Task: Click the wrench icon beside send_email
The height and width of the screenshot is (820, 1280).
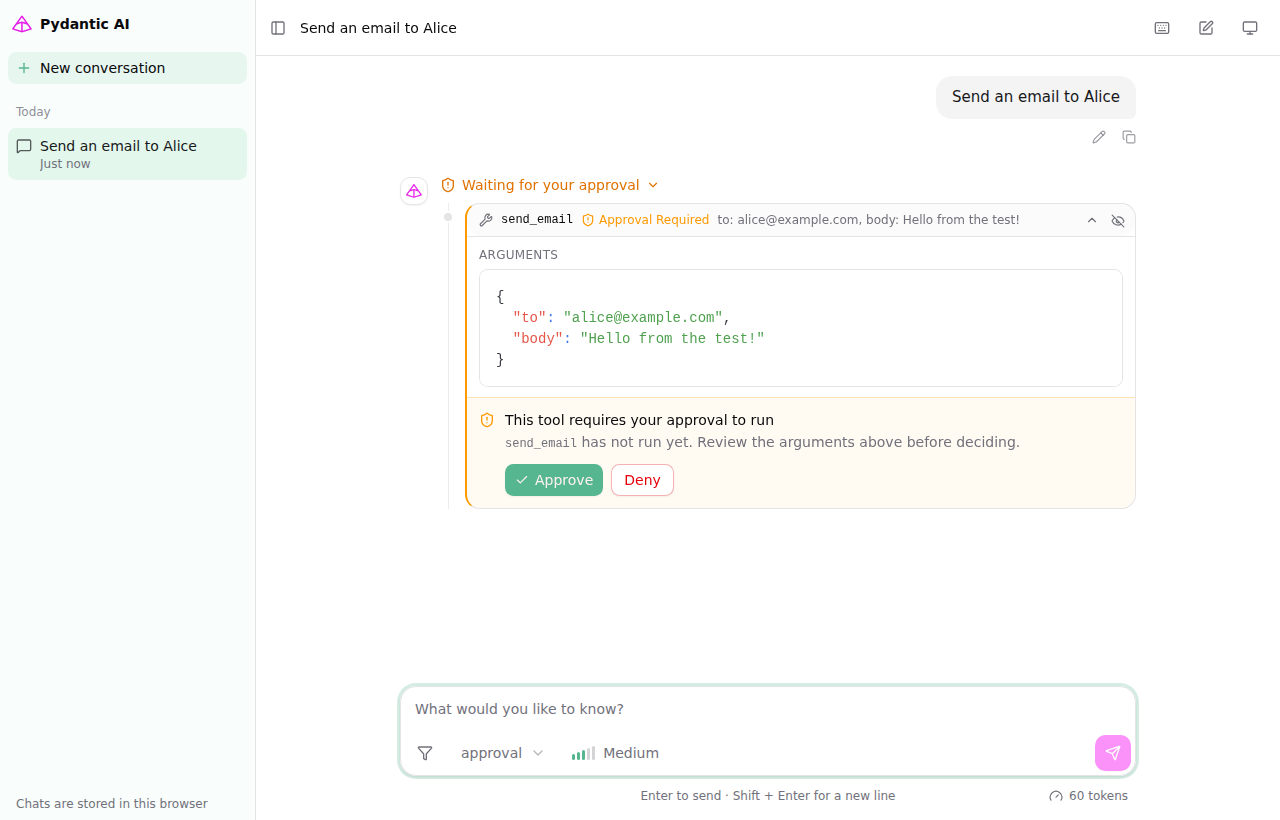Action: (486, 220)
